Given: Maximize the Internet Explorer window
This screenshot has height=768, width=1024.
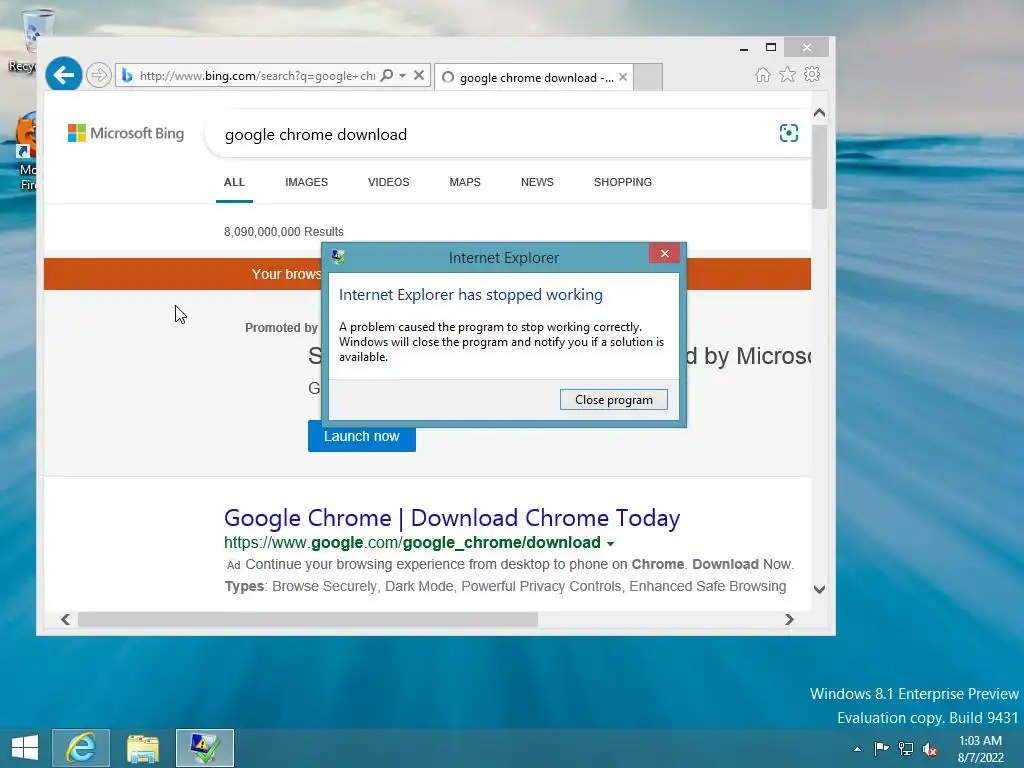Looking at the screenshot, I should pos(771,48).
